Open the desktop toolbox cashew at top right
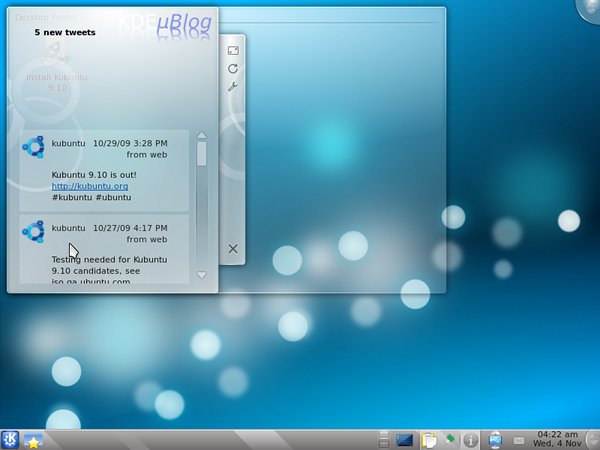 (589, 11)
